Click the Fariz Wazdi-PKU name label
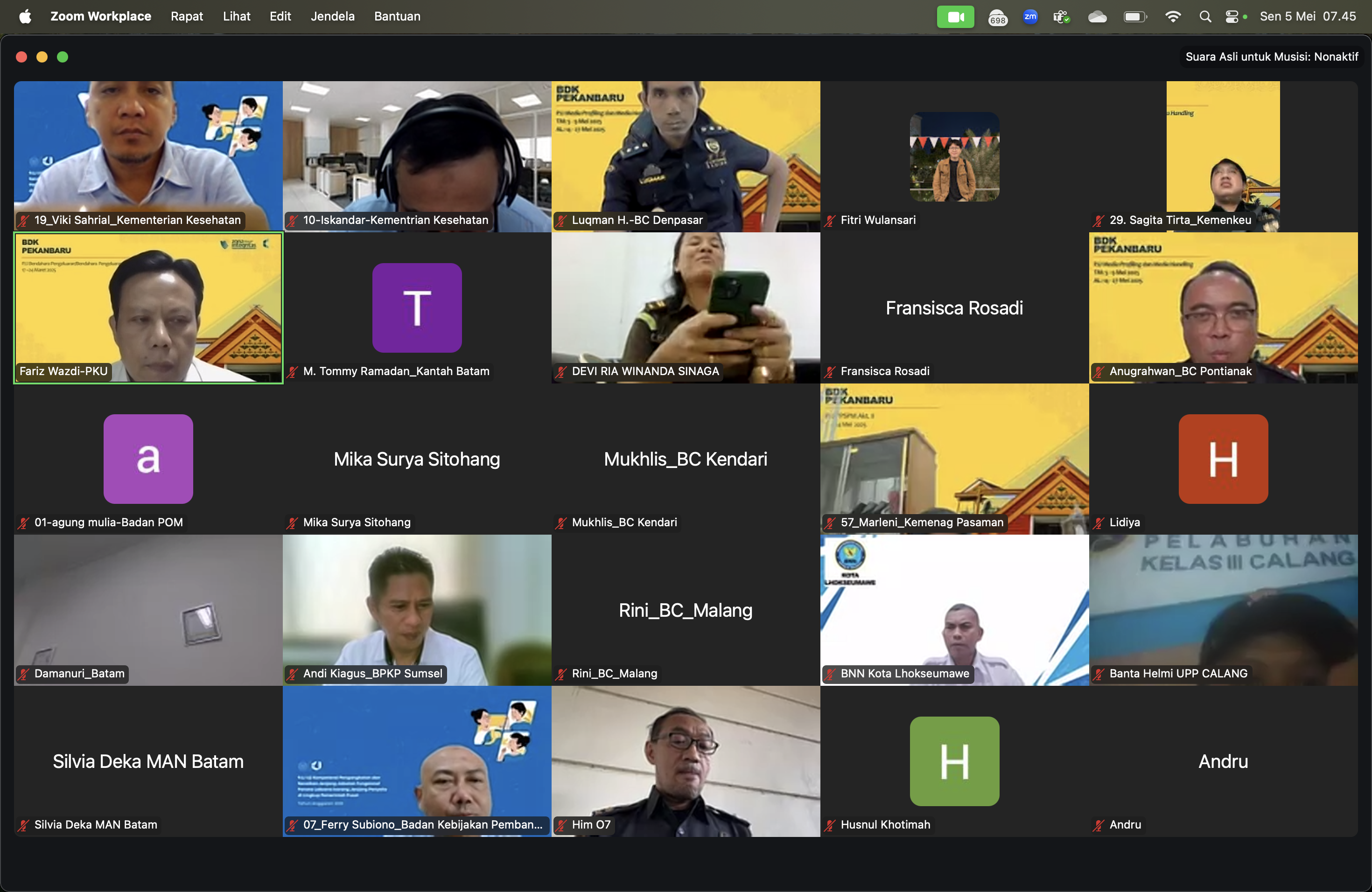The image size is (1372, 892). pyautogui.click(x=63, y=371)
